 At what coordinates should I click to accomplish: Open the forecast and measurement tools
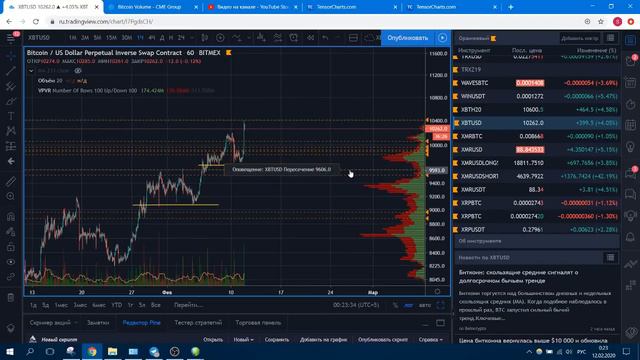tap(11, 146)
